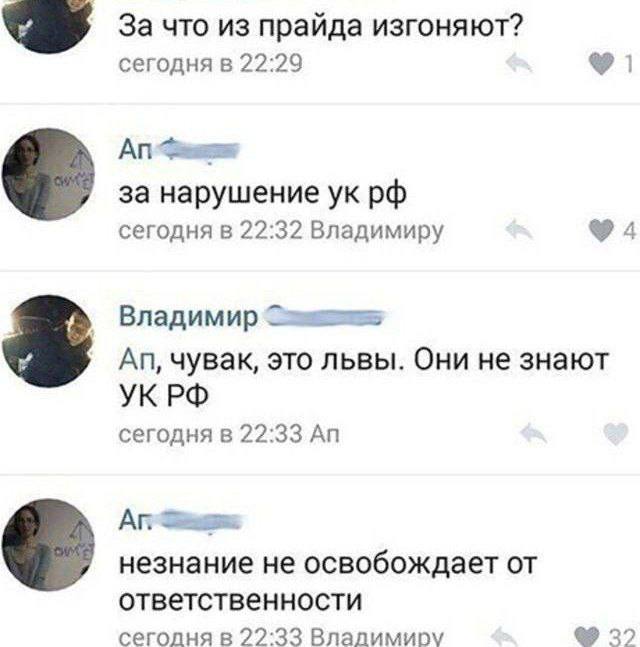This screenshot has height=647, width=640.
Task: Select the 'сегодня в 22:29' timestamp
Action: click(210, 64)
